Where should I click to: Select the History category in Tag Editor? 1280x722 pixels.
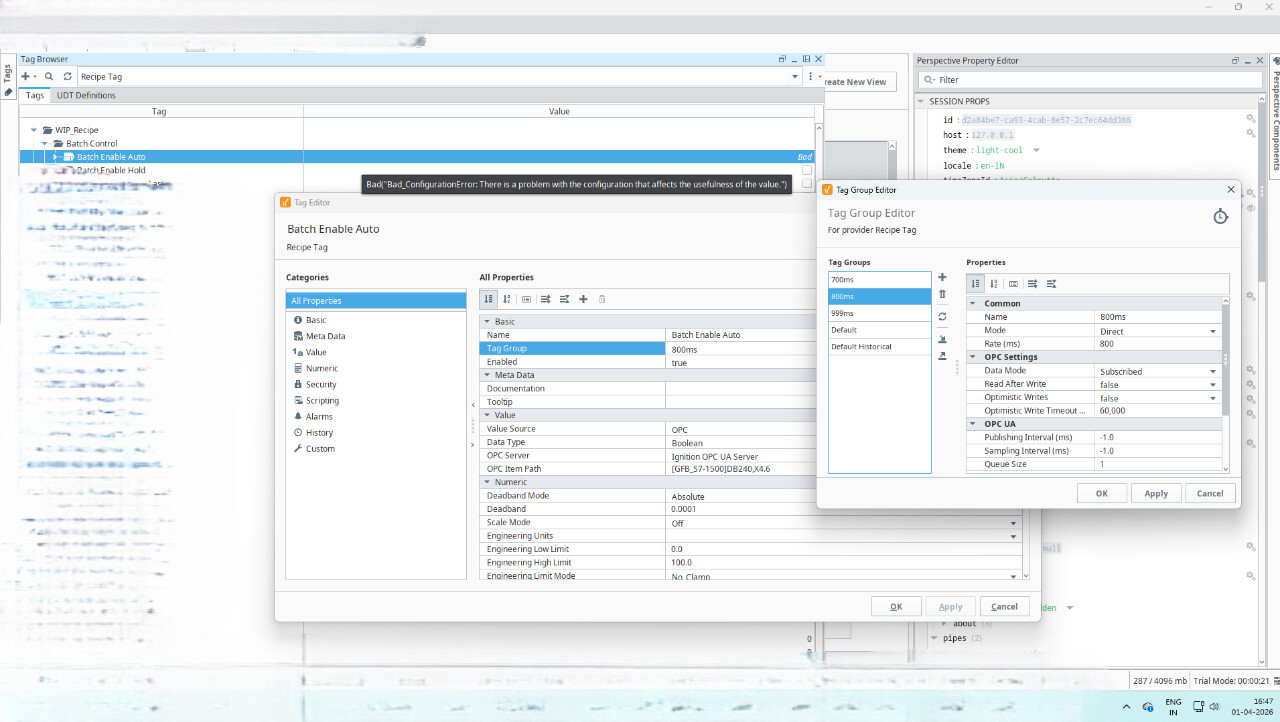tap(319, 432)
